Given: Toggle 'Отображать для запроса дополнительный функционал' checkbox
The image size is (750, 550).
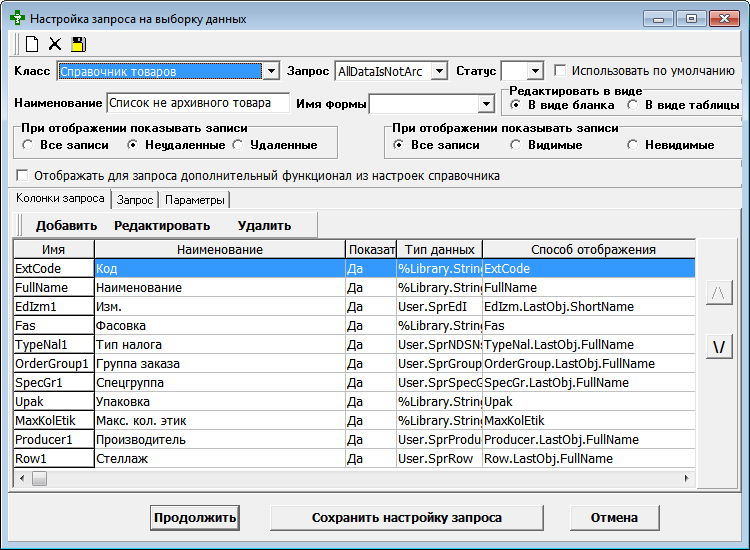Looking at the screenshot, I should tap(22, 175).
